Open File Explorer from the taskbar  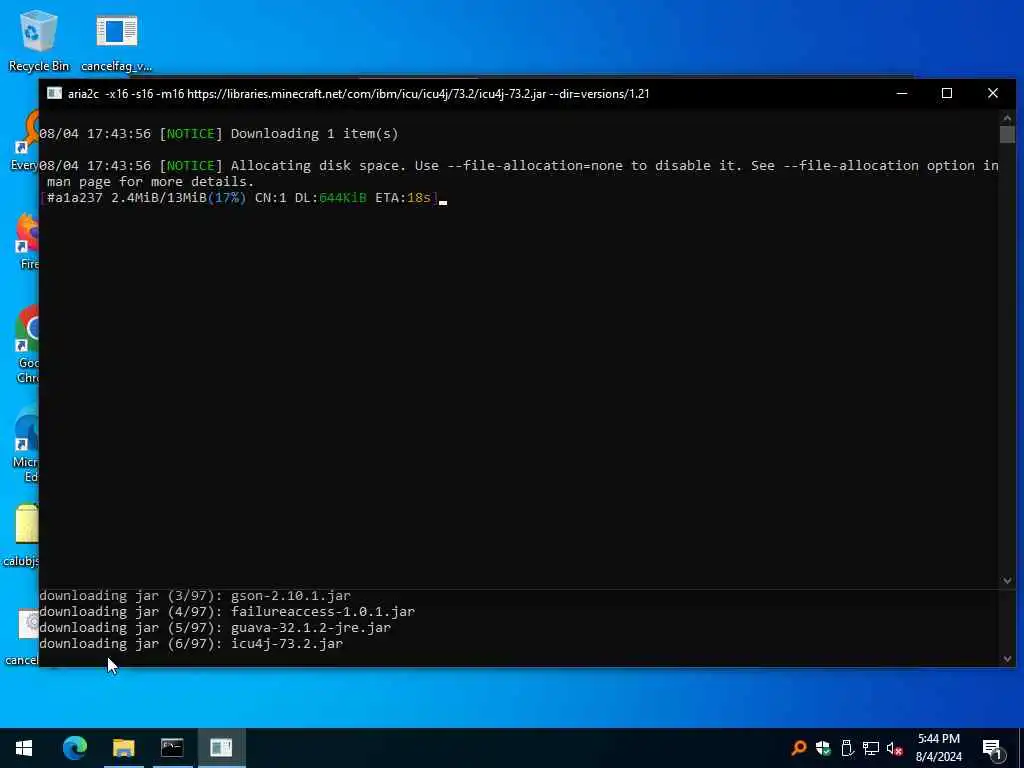pyautogui.click(x=123, y=748)
